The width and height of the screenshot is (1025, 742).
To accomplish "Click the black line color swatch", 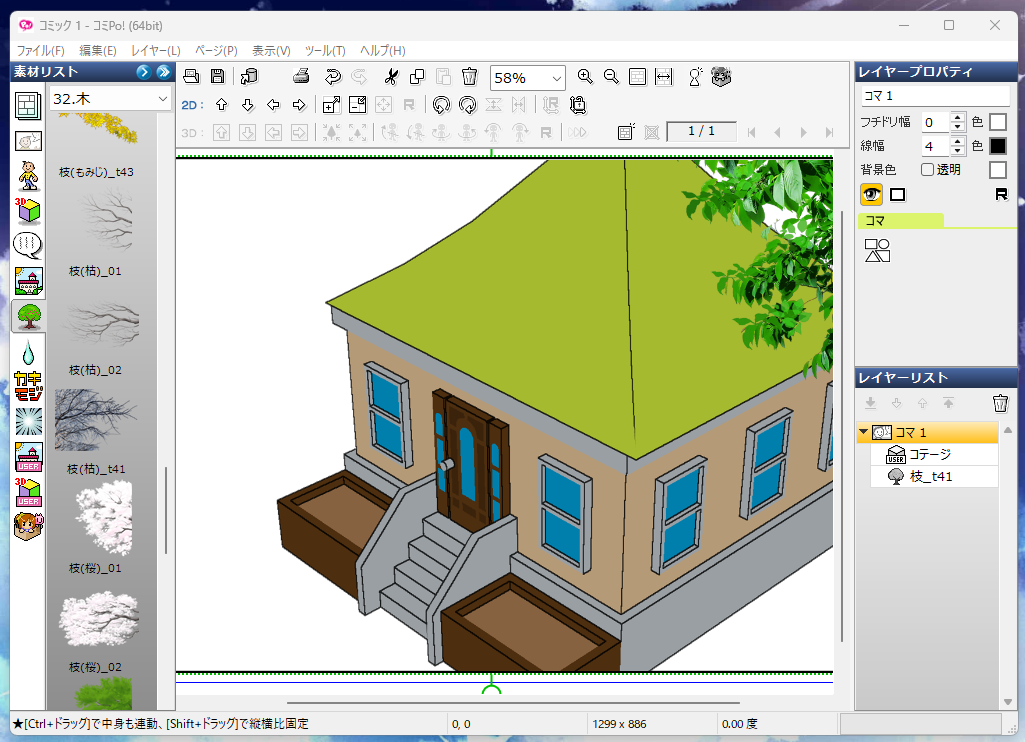I will (x=997, y=146).
